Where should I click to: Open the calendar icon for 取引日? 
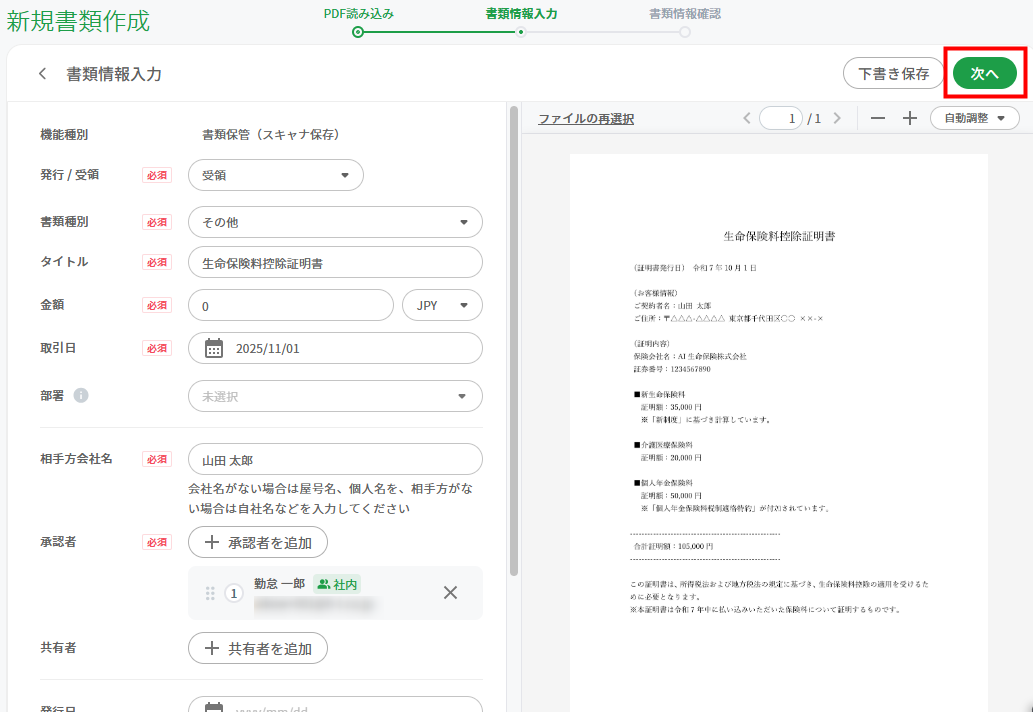(213, 348)
